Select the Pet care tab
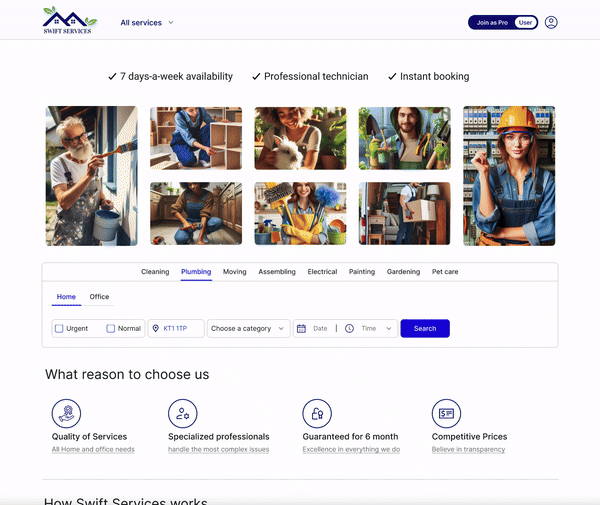 pyautogui.click(x=445, y=272)
